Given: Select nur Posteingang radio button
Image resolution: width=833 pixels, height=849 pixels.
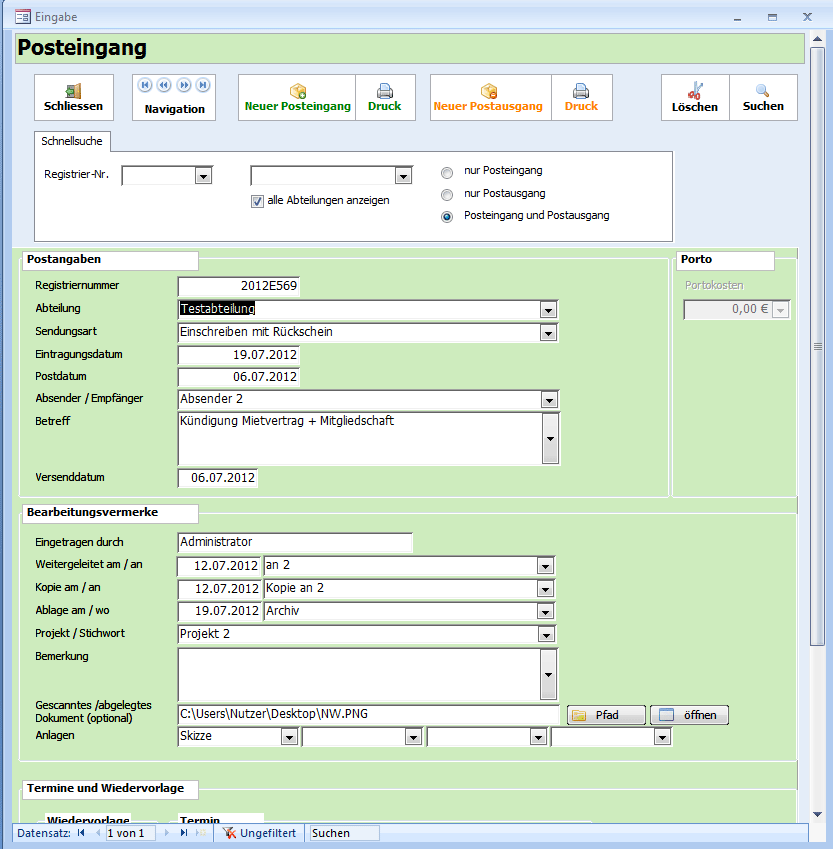Looking at the screenshot, I should click(447, 173).
